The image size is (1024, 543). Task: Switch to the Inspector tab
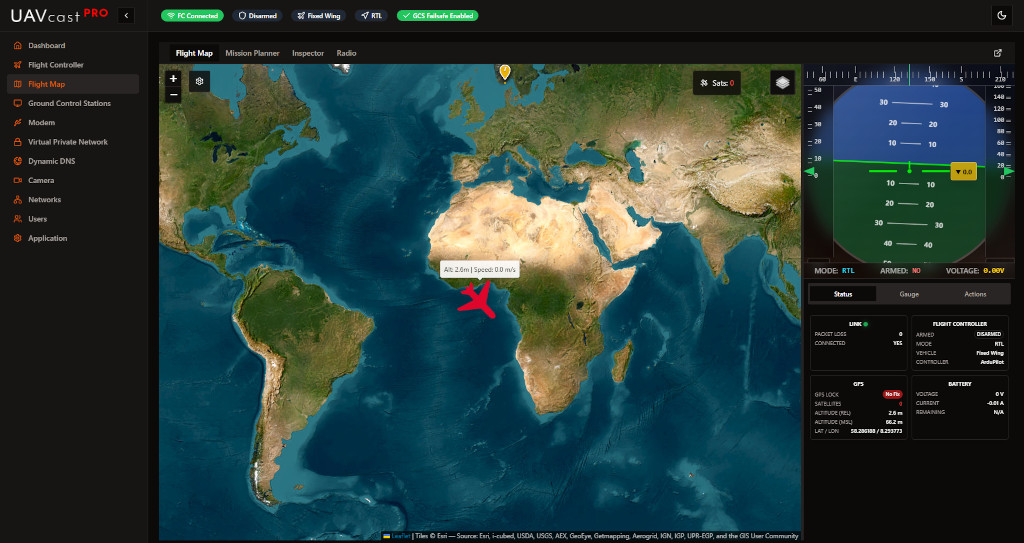point(307,53)
